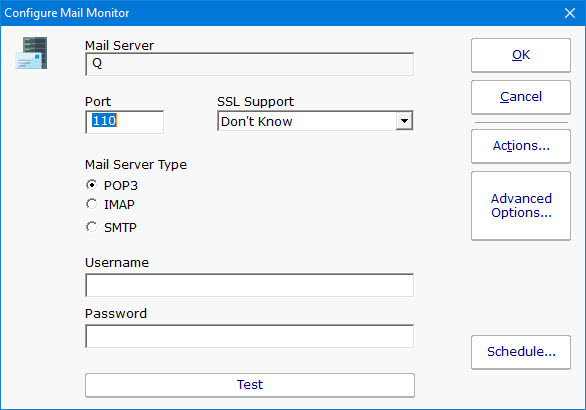Close the Configure Mail Monitor dialog
Image resolution: width=586 pixels, height=410 pixels.
(570, 13)
